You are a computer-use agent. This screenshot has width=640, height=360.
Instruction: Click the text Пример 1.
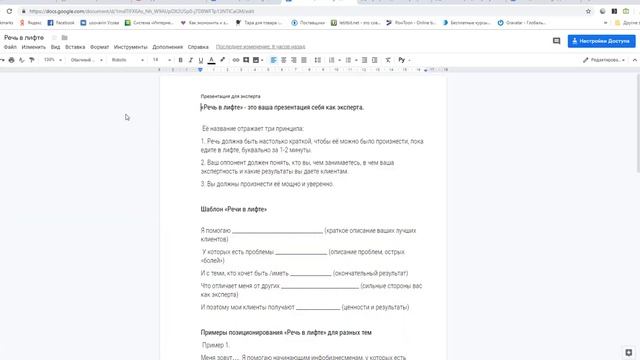216,345
